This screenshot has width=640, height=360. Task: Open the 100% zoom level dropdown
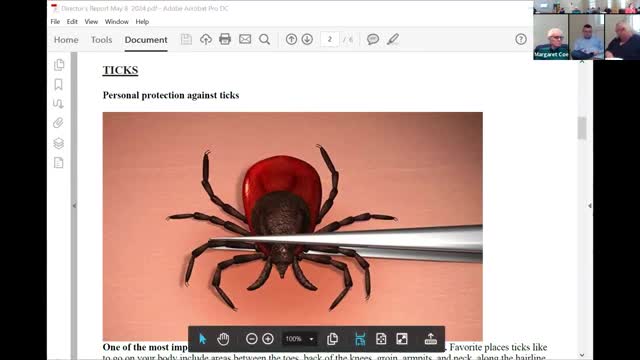click(x=299, y=339)
